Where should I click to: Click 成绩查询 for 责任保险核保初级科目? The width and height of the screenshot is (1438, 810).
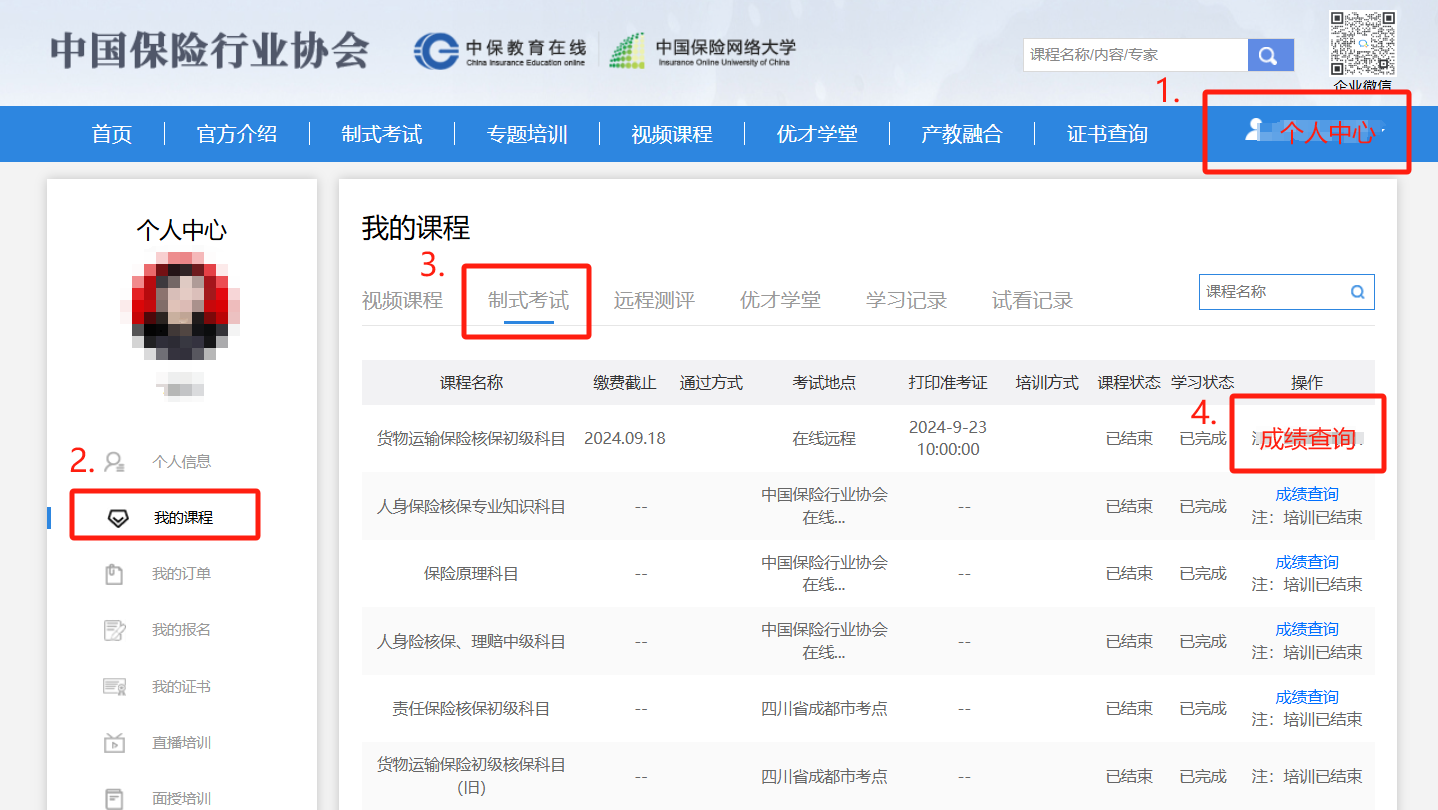(x=1306, y=697)
